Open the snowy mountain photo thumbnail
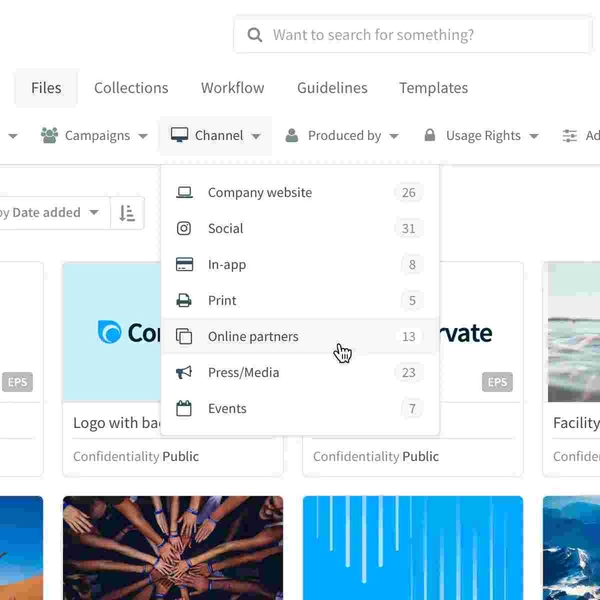Image resolution: width=600 pixels, height=600 pixels. pos(571,548)
